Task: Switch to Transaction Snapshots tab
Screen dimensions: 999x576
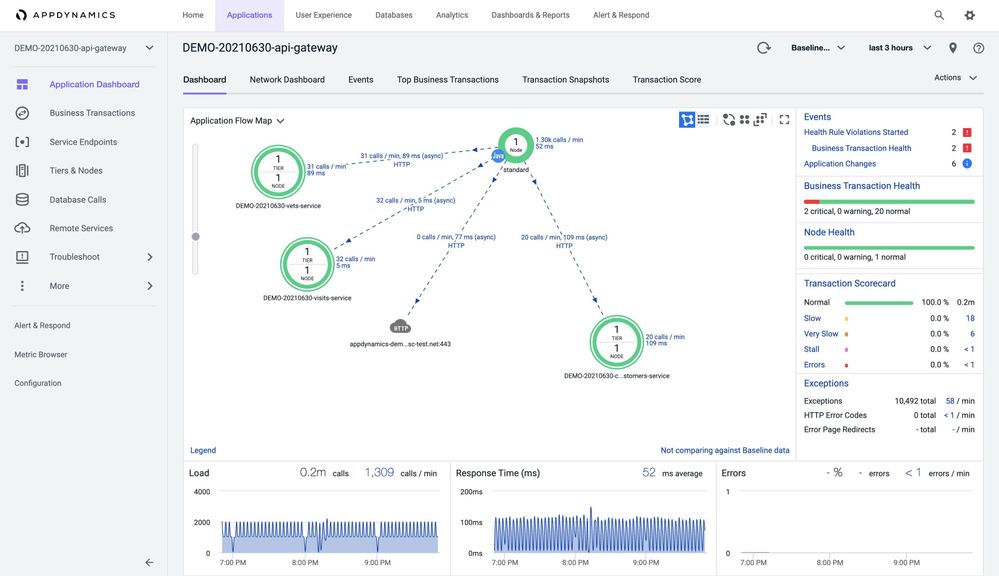Action: [x=566, y=80]
